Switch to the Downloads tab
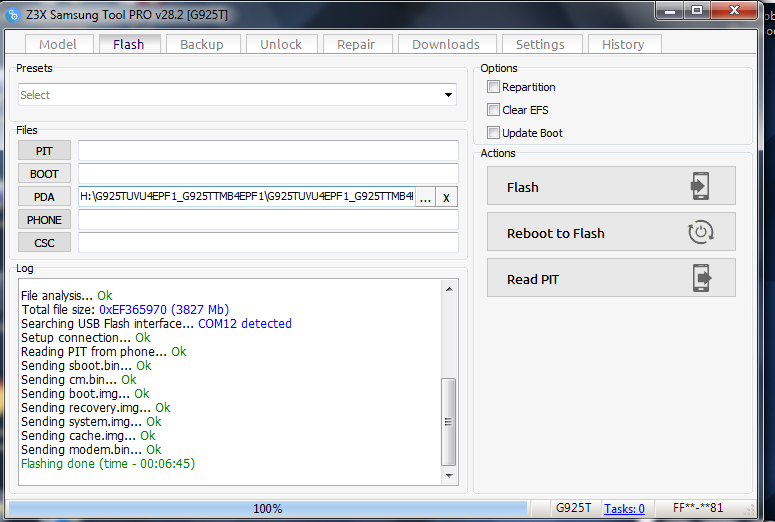Image resolution: width=775 pixels, height=522 pixels. (447, 44)
